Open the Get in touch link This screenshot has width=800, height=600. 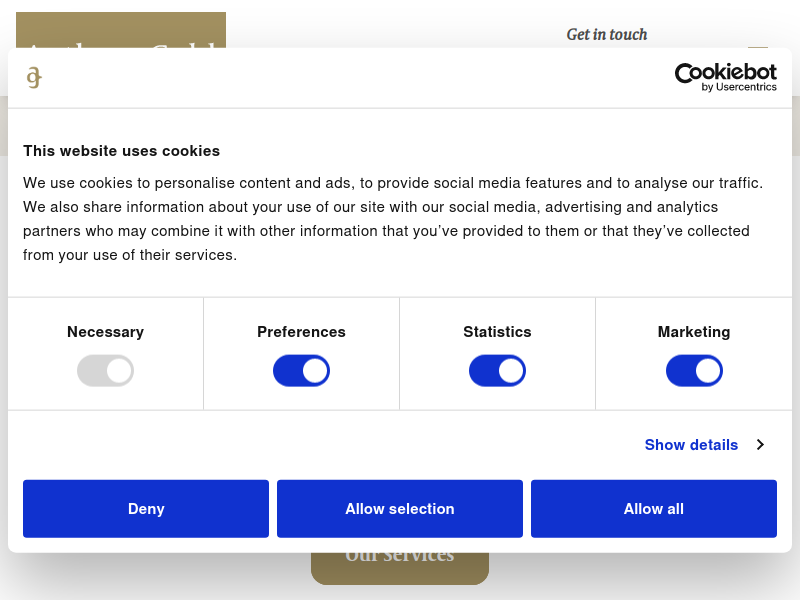click(x=607, y=34)
